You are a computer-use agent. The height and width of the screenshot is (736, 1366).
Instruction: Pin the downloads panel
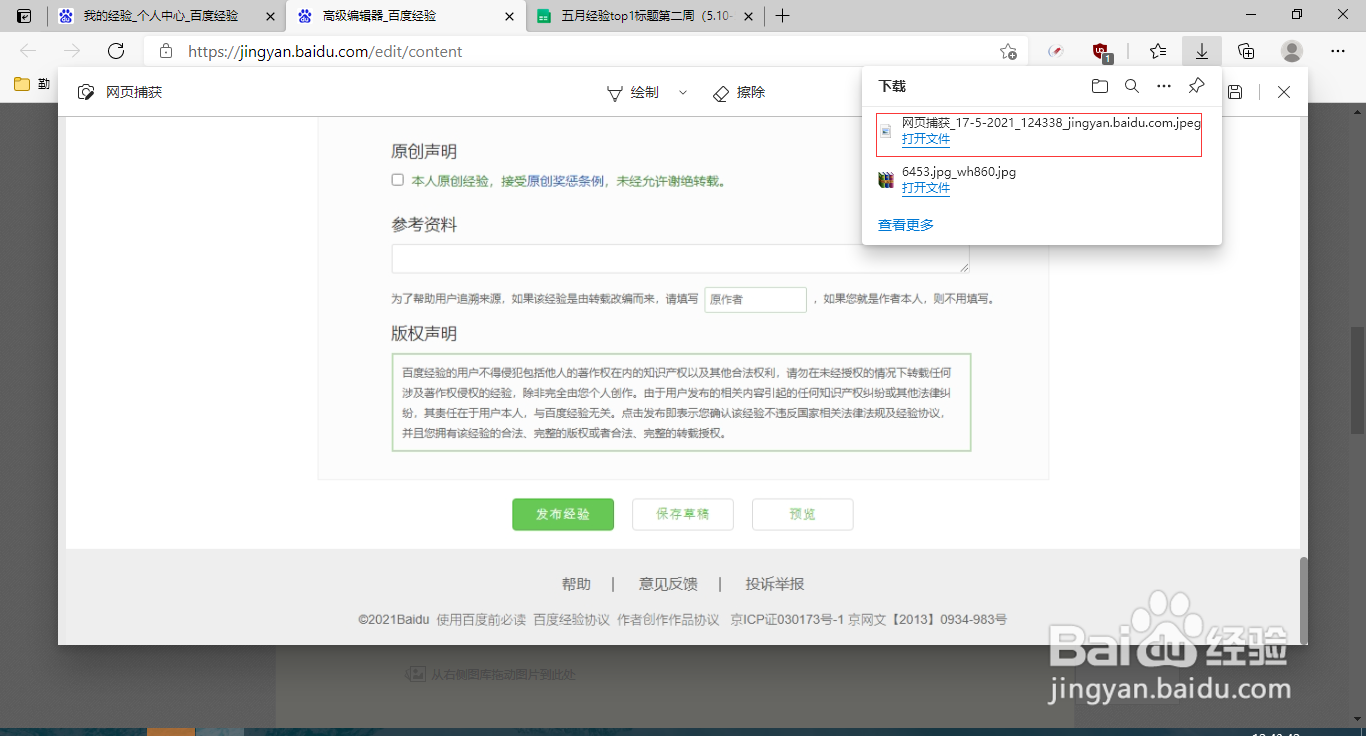(1195, 86)
